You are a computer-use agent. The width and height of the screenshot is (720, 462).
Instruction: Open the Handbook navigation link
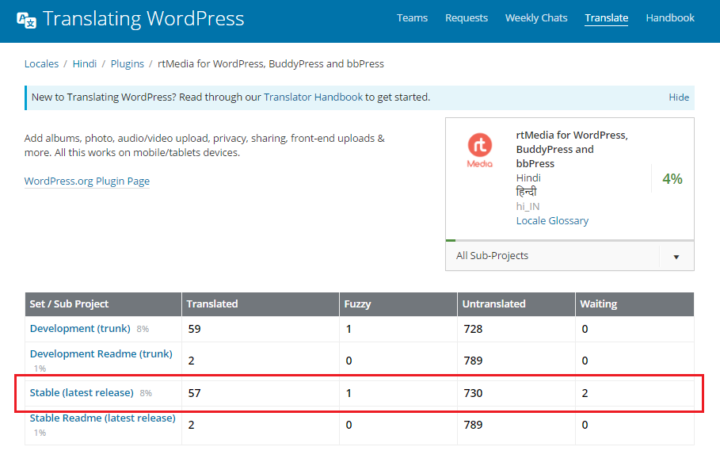tap(670, 18)
